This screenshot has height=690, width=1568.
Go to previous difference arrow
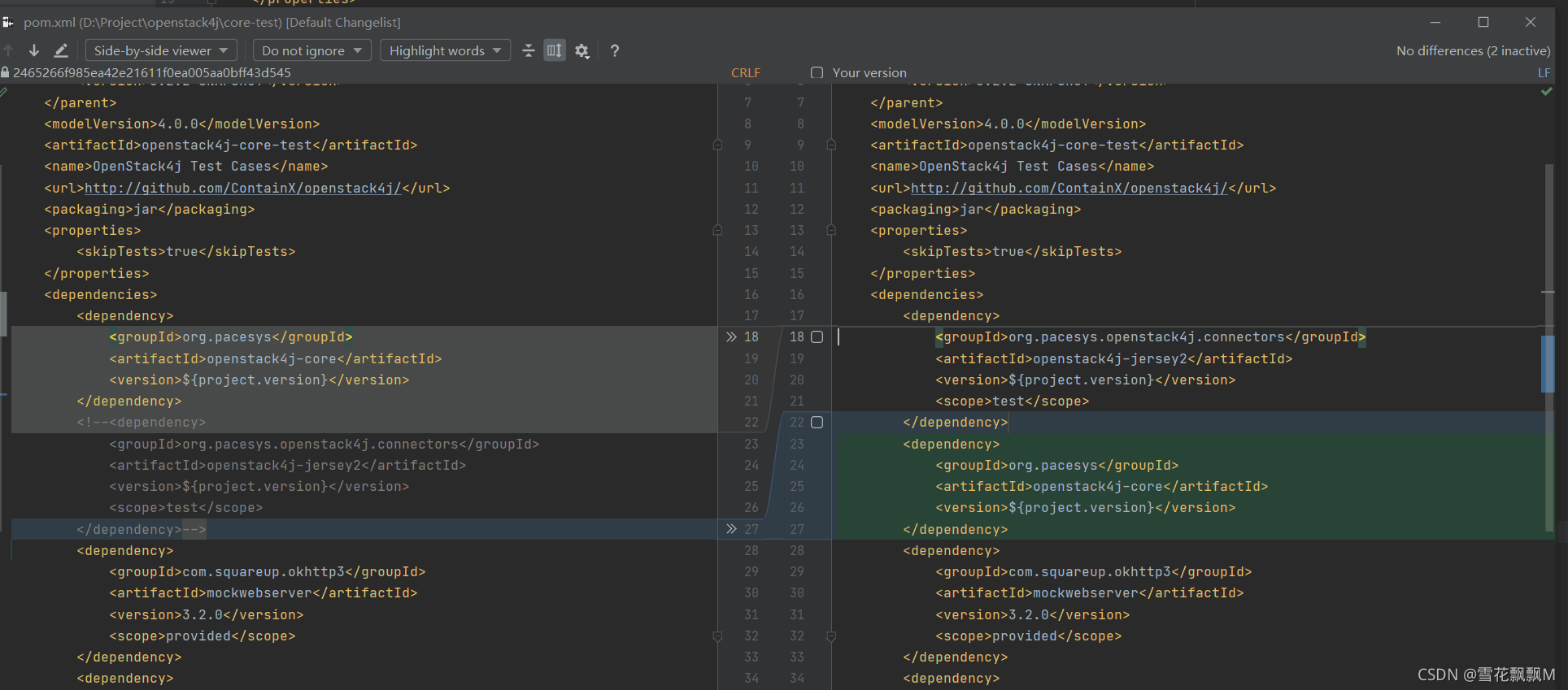8,50
